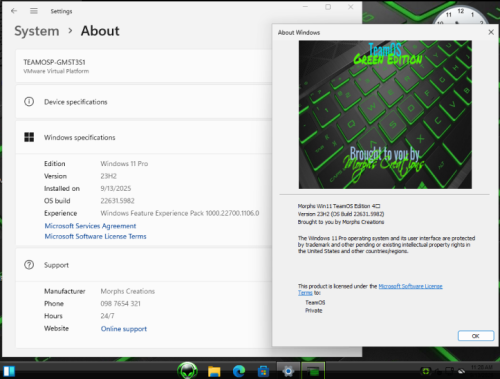This screenshot has width=500, height=379.
Task: Select the Hours value 24/7
Action: pos(107,316)
